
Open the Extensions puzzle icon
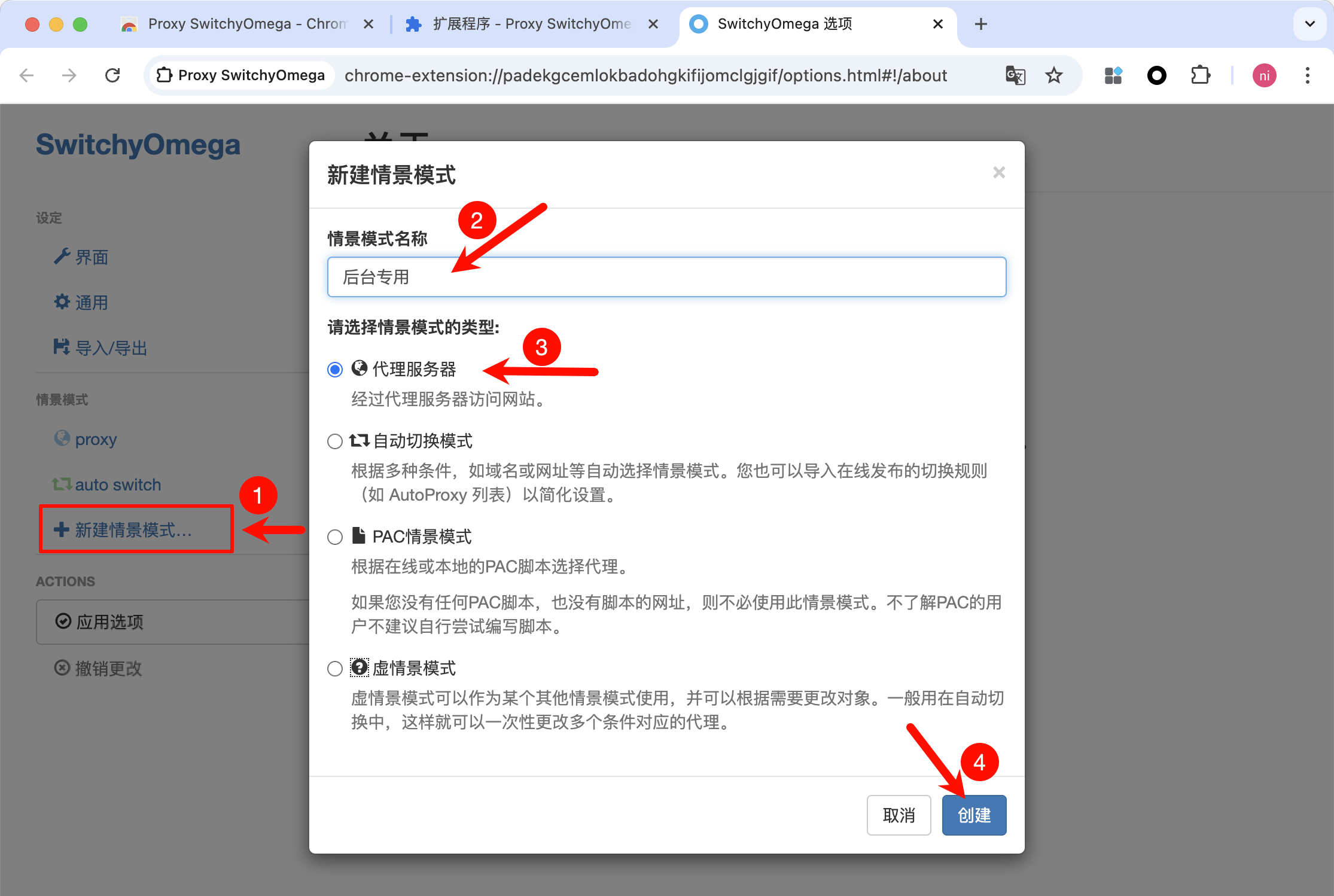[x=1200, y=75]
